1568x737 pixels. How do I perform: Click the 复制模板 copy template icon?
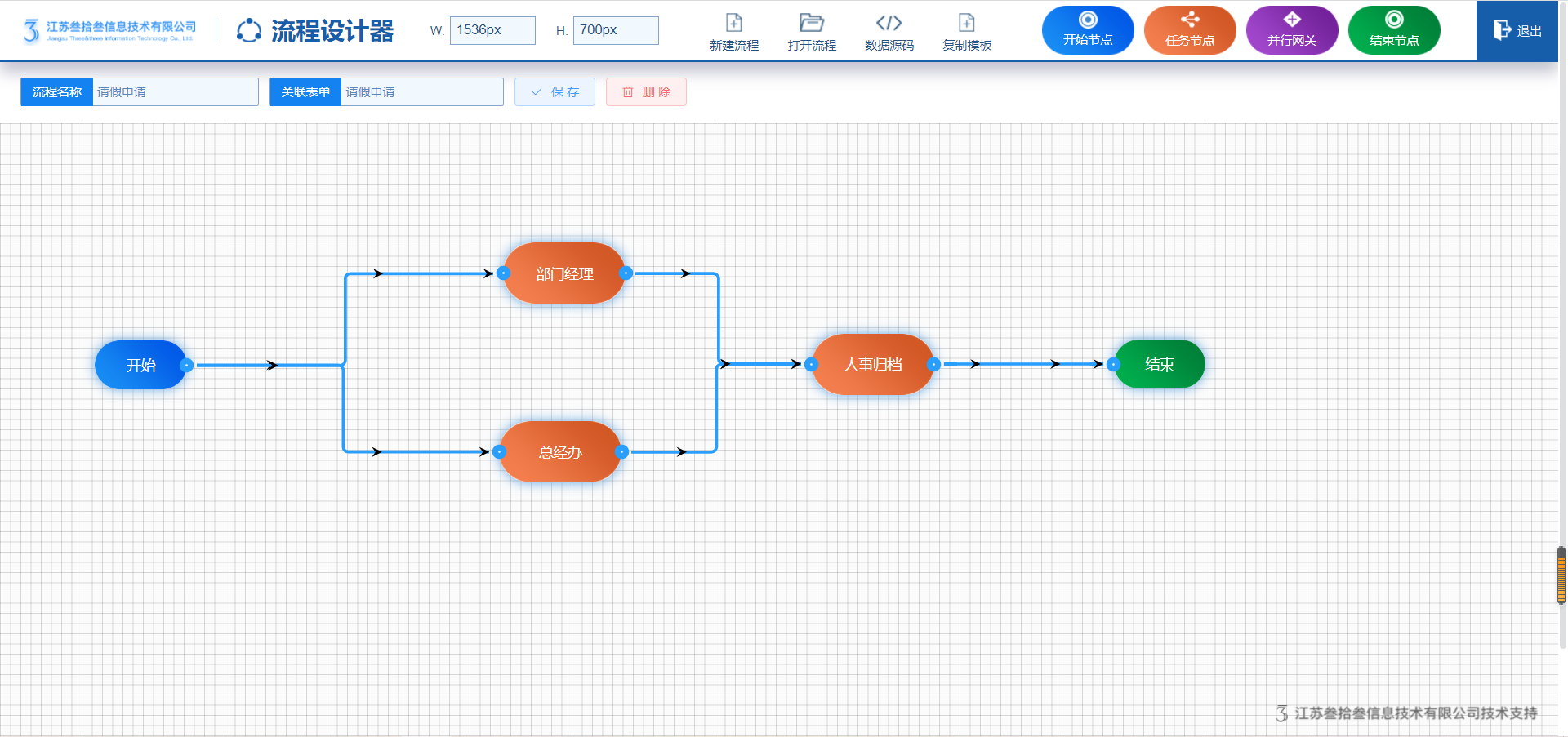point(966,23)
